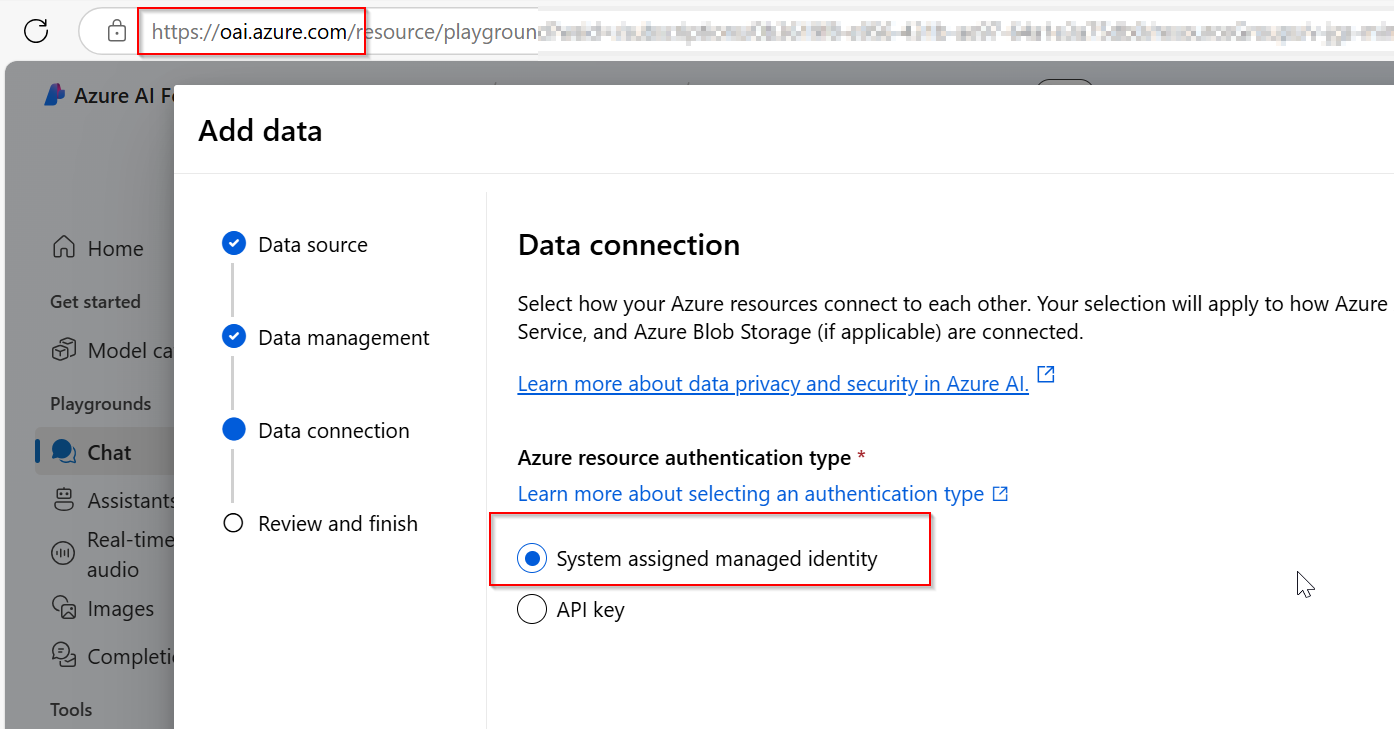This screenshot has width=1394, height=729.
Task: Click the Images picture icon
Action: 64,607
